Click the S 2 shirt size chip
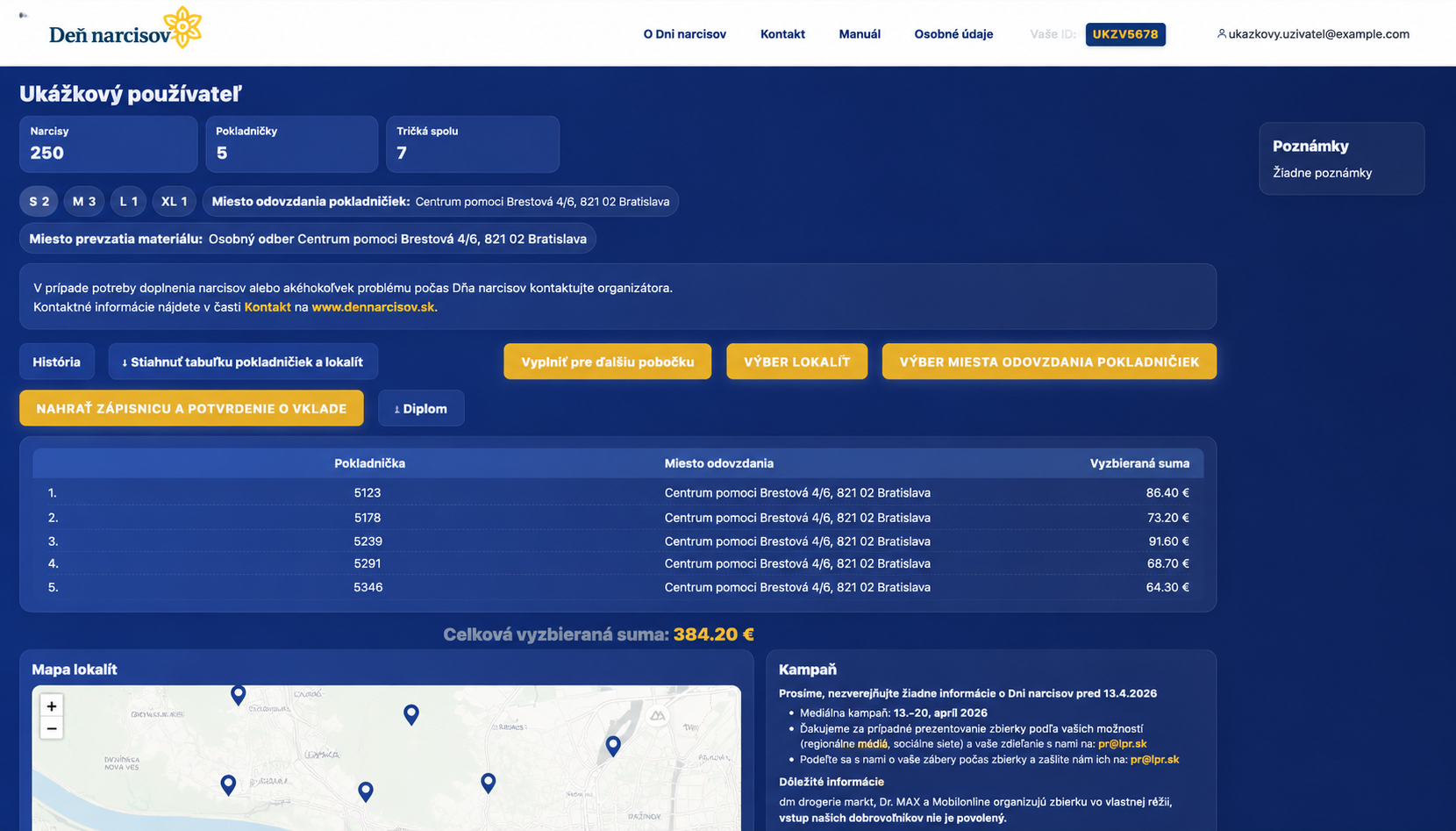Viewport: 1456px width, 831px height. (x=39, y=202)
